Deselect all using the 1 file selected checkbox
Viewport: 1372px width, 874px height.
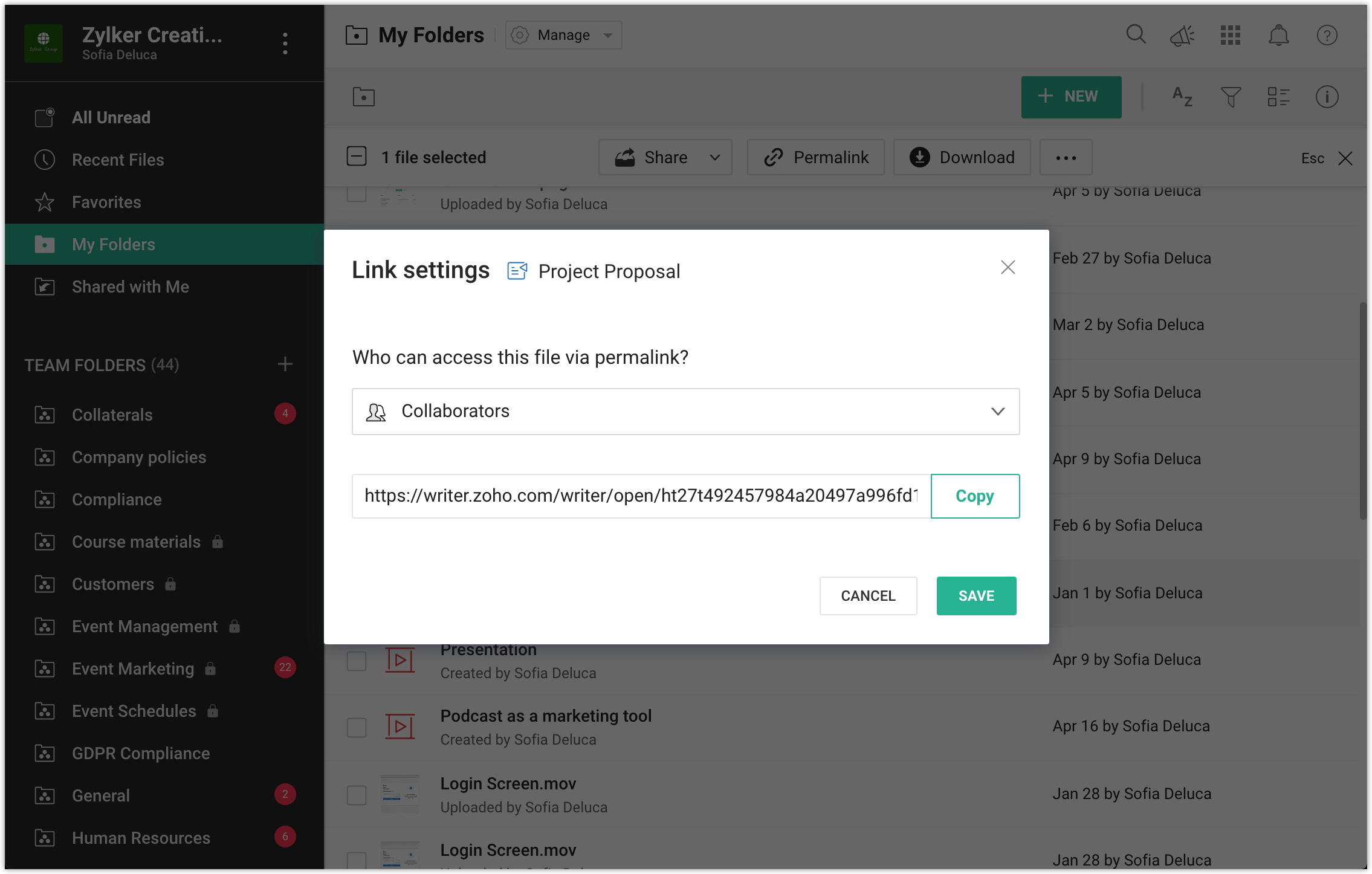click(x=357, y=157)
